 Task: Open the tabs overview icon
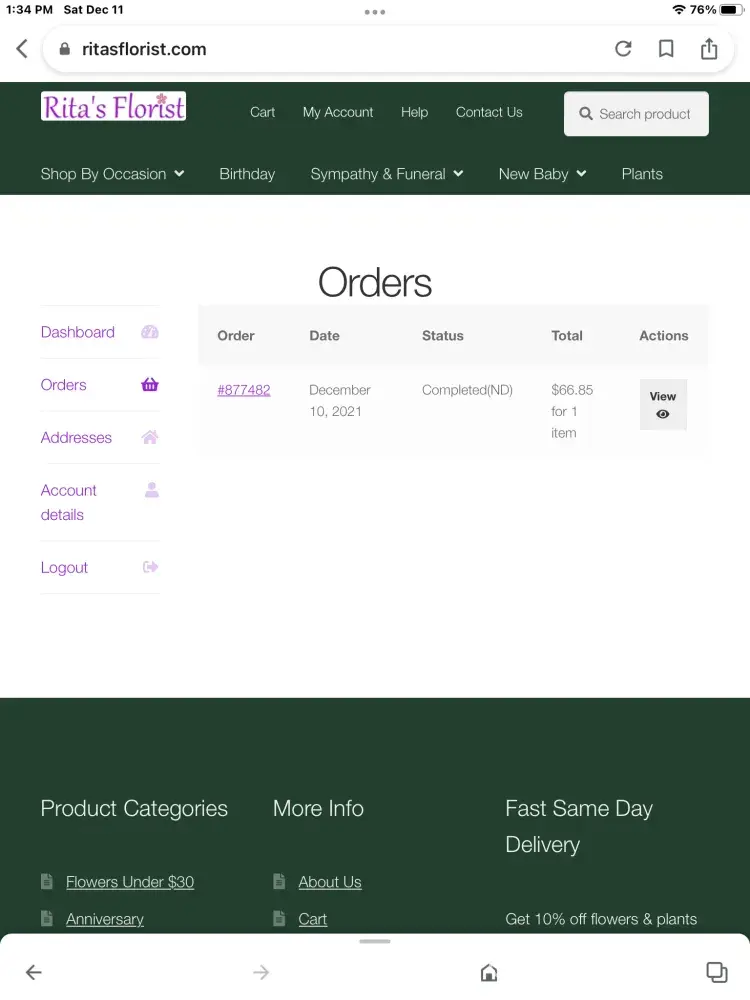coord(717,972)
